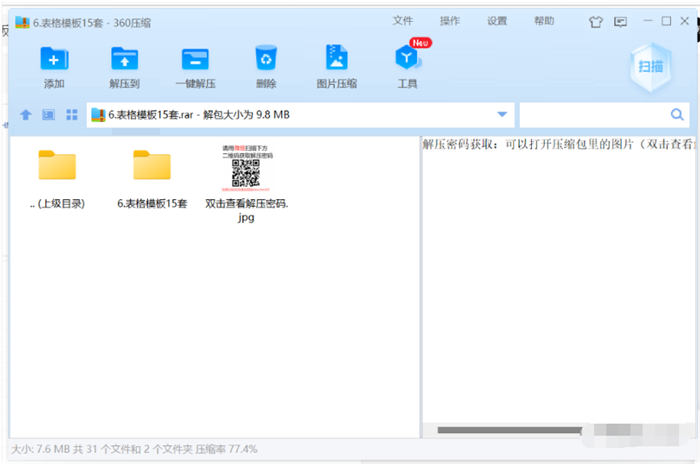Image resolution: width=700 pixels, height=464 pixels.
Task: Open the 文件 (File) menu
Action: coord(403,21)
